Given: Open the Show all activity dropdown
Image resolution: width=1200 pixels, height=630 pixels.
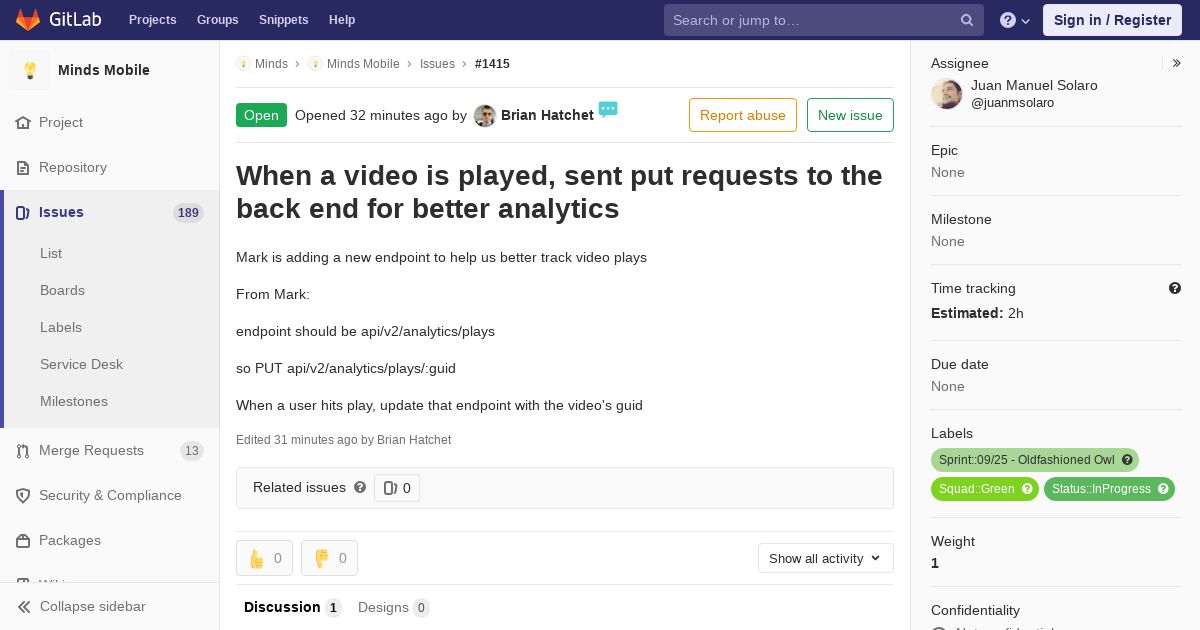Looking at the screenshot, I should [x=826, y=558].
